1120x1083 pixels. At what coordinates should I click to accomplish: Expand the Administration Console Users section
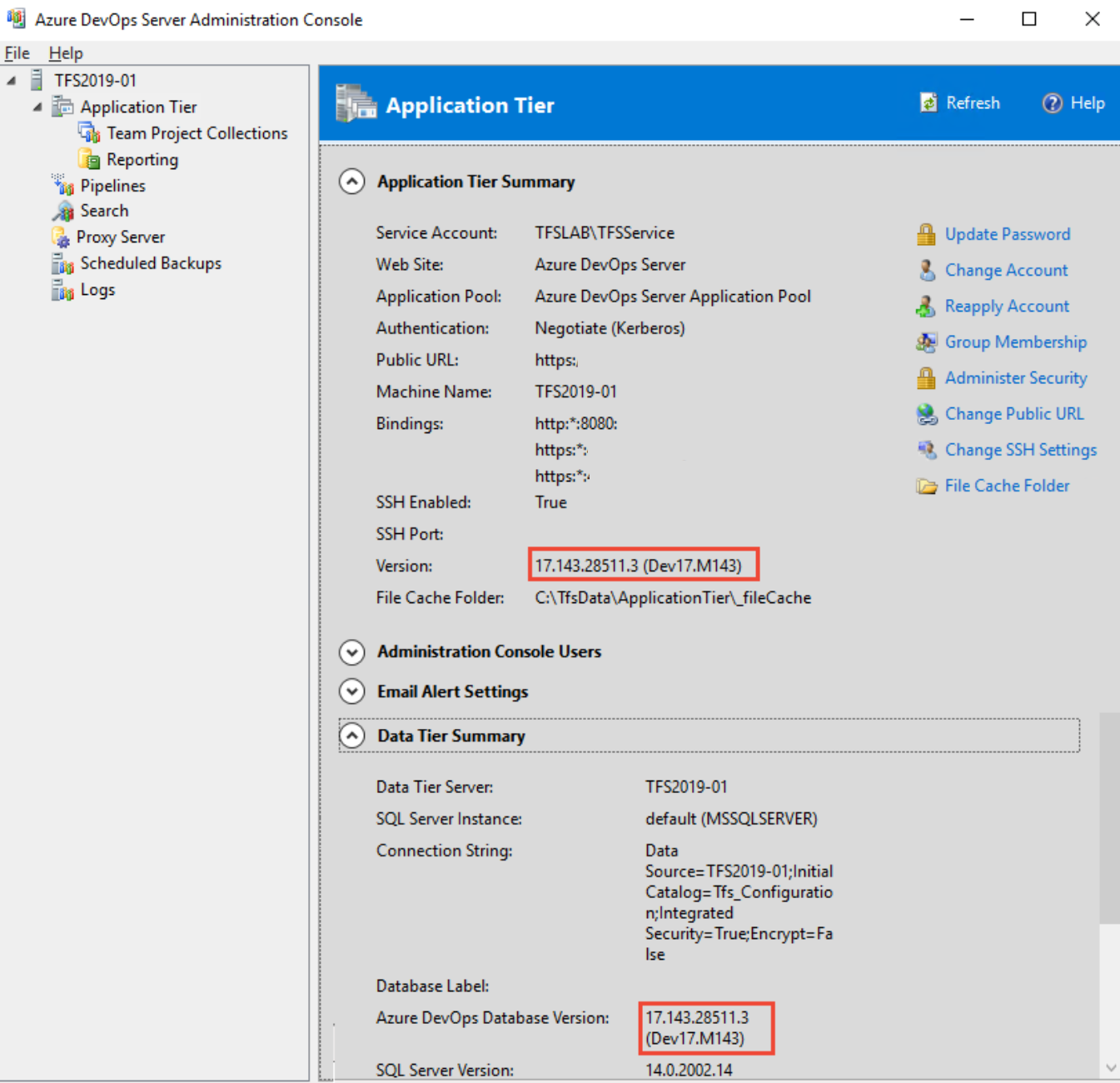[x=352, y=652]
